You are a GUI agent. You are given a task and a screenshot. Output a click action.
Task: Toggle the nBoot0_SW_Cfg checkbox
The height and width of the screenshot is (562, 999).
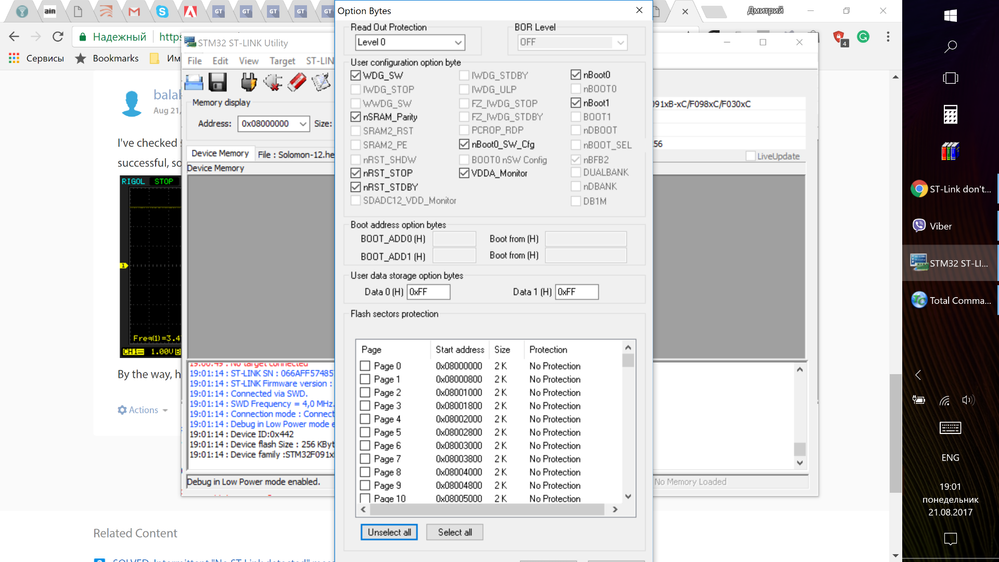coord(464,145)
